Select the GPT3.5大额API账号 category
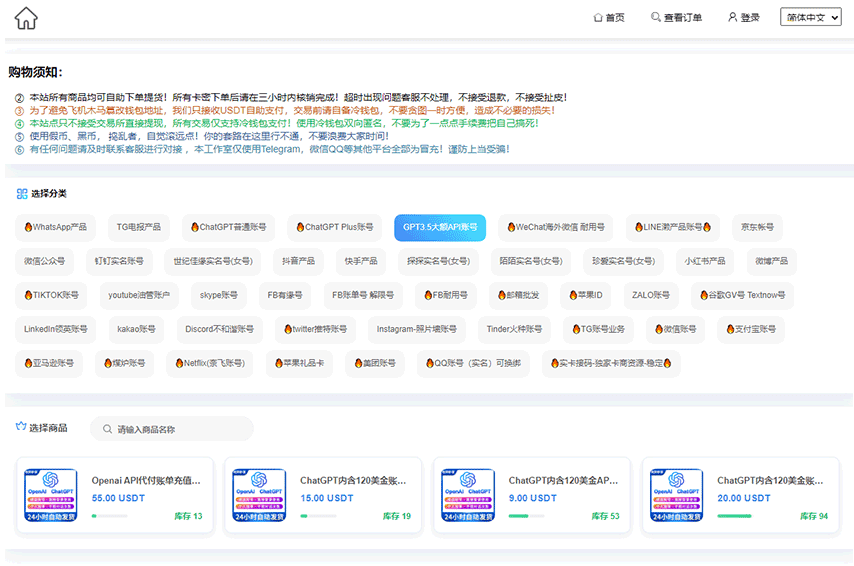Screen dimensions: 854x566 (x=440, y=227)
